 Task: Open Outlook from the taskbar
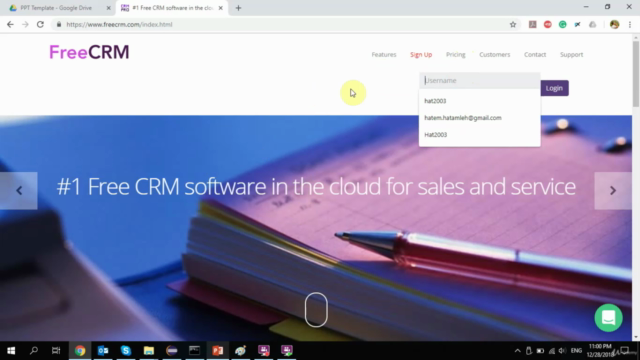pyautogui.click(x=103, y=351)
